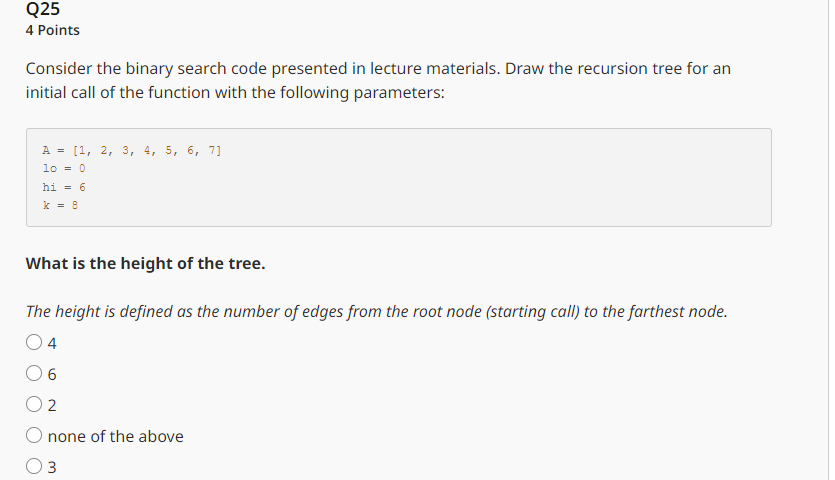The width and height of the screenshot is (835, 480).
Task: Click the option label text '2'
Action: (52, 405)
